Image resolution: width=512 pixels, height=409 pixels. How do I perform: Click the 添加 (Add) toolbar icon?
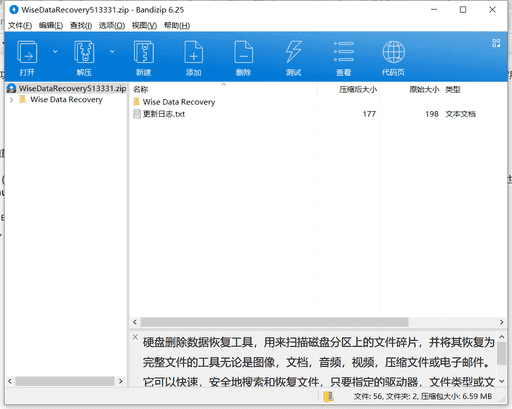[x=193, y=52]
